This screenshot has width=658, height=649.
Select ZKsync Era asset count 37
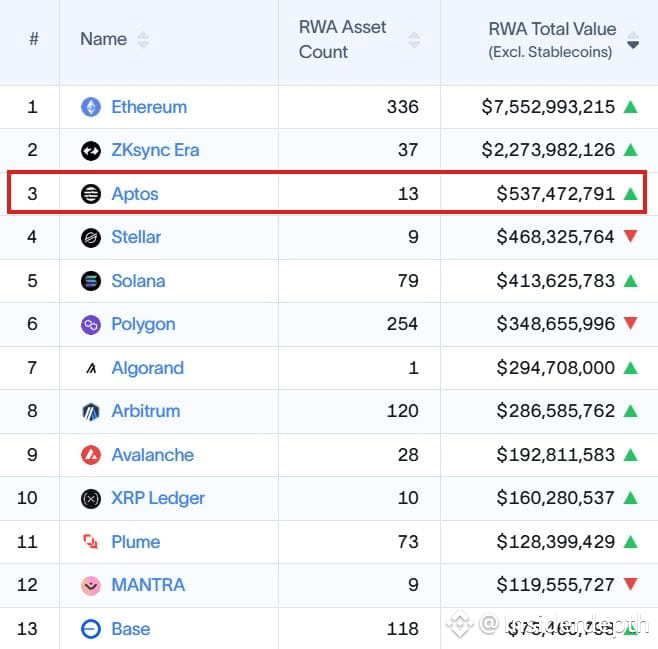pyautogui.click(x=408, y=150)
